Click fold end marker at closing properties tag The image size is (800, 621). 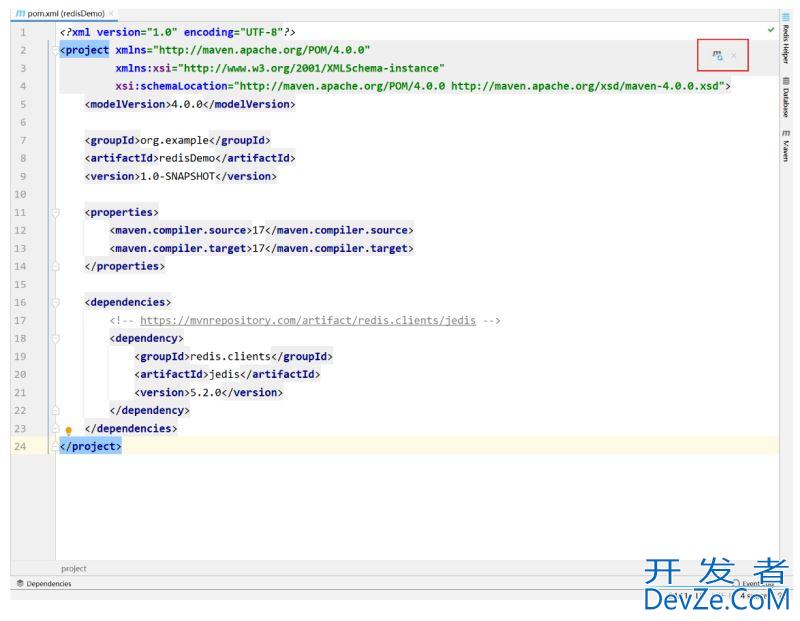point(55,266)
